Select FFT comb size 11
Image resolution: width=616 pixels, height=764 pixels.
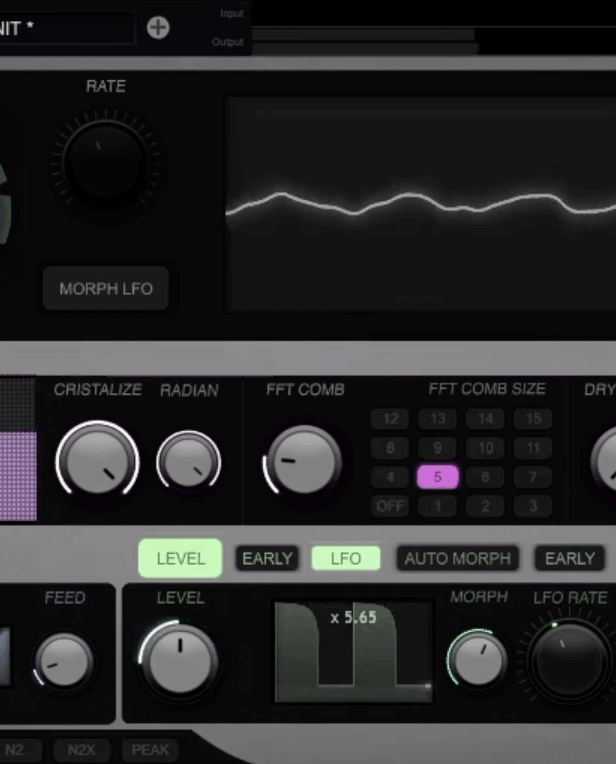coord(533,448)
